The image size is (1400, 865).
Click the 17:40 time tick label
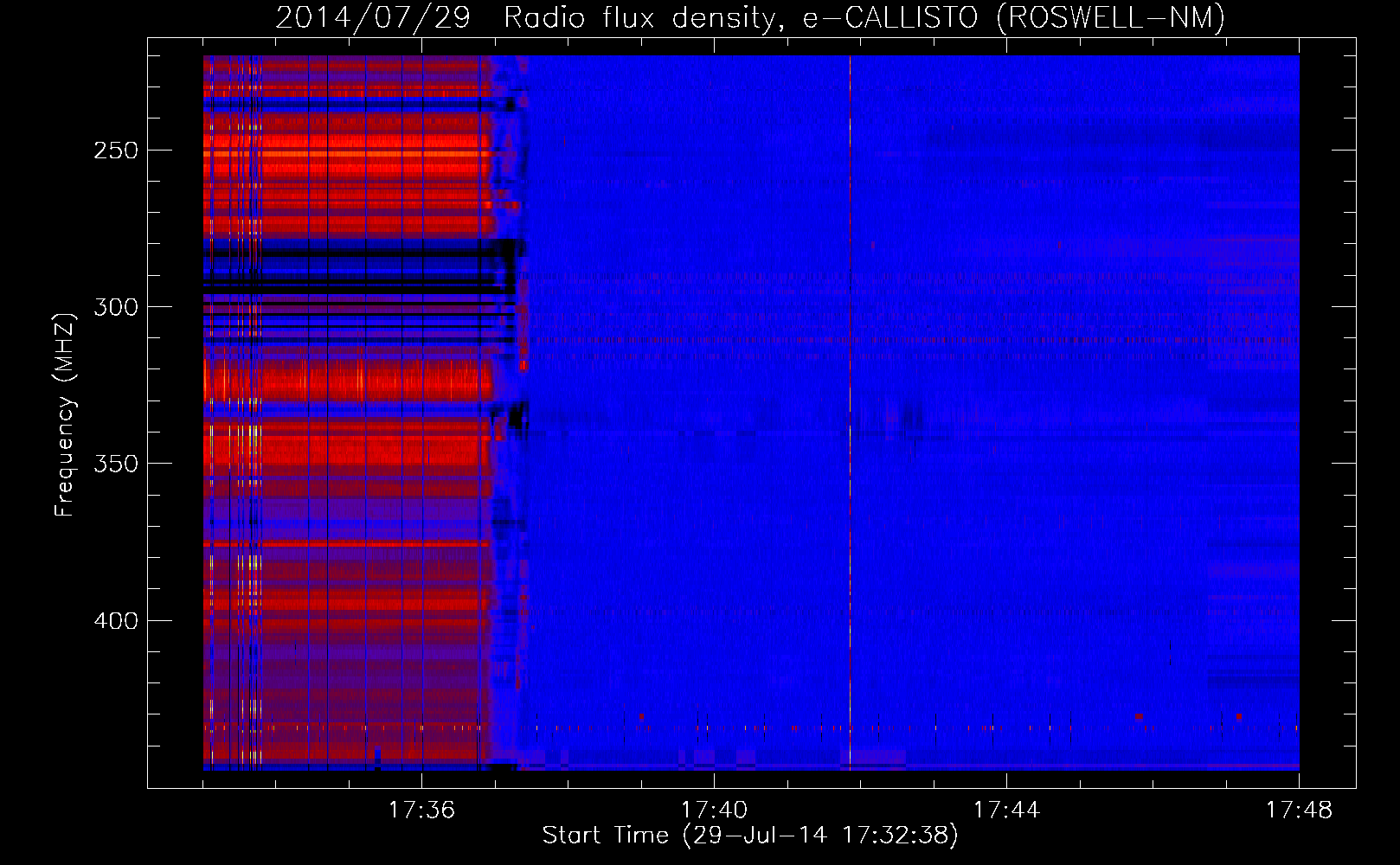point(714,810)
